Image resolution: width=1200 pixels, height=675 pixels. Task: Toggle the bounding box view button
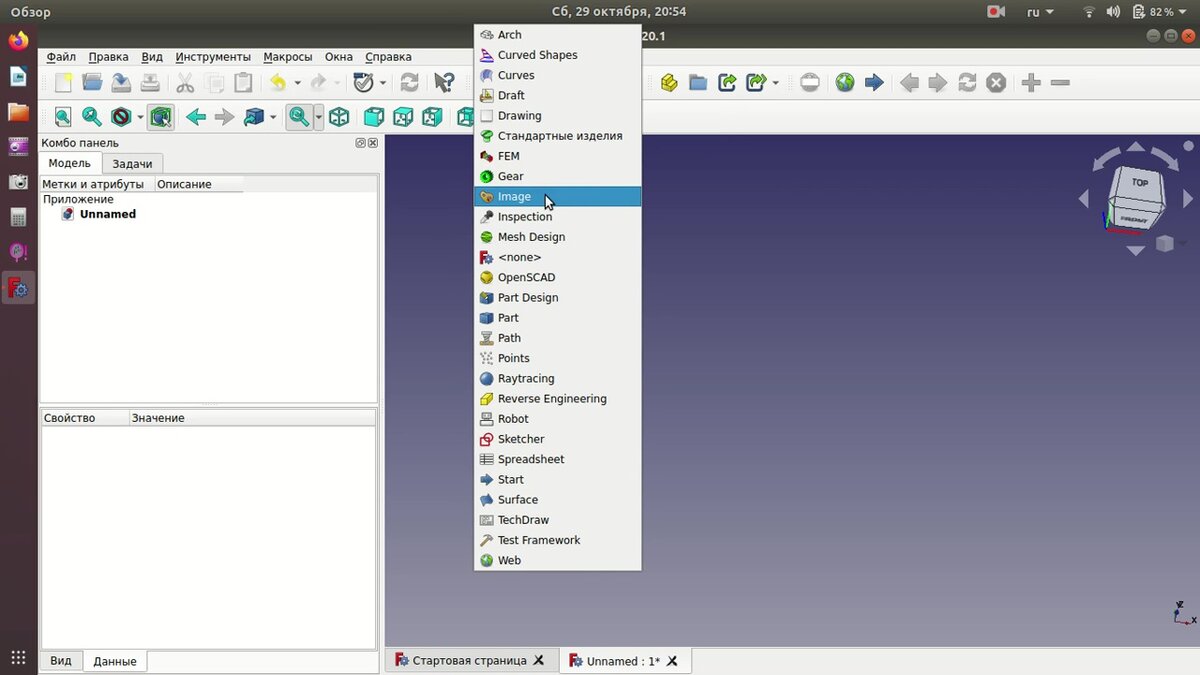[160, 117]
